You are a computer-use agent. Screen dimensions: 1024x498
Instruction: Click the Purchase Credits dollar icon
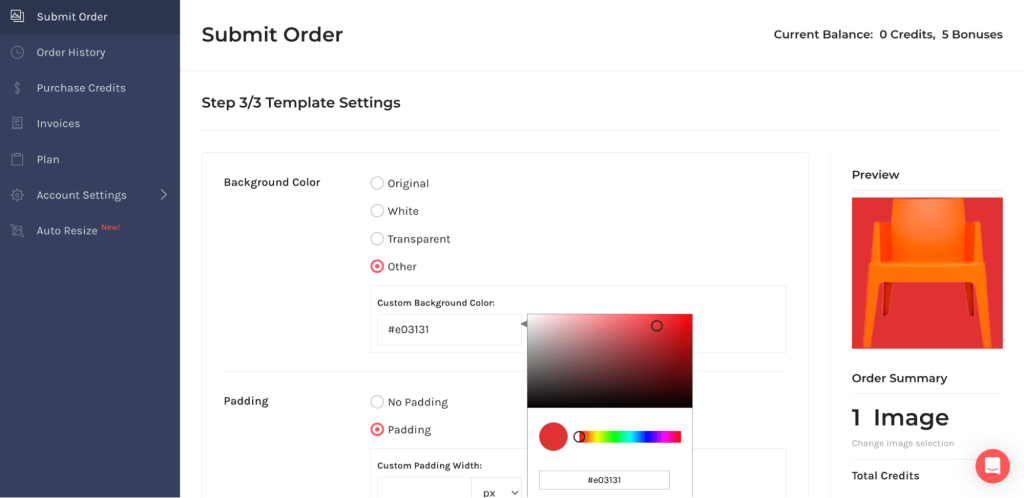[x=17, y=88]
